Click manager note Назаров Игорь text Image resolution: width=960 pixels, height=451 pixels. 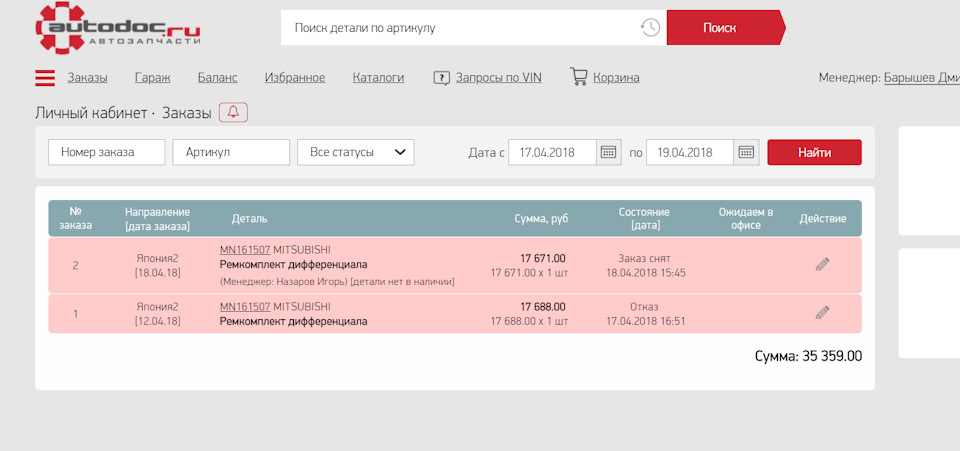[x=337, y=281]
